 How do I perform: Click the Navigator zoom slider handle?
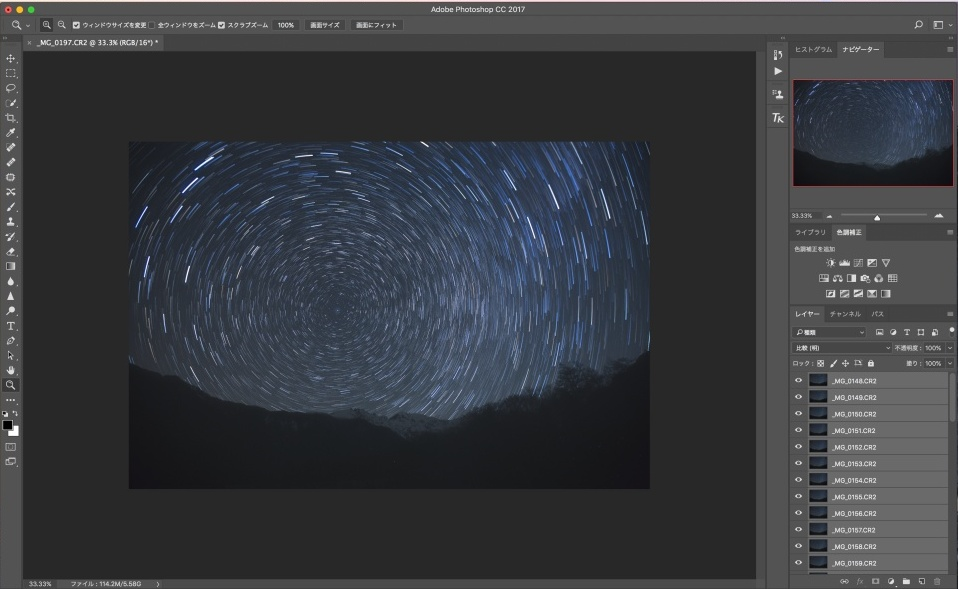(877, 218)
